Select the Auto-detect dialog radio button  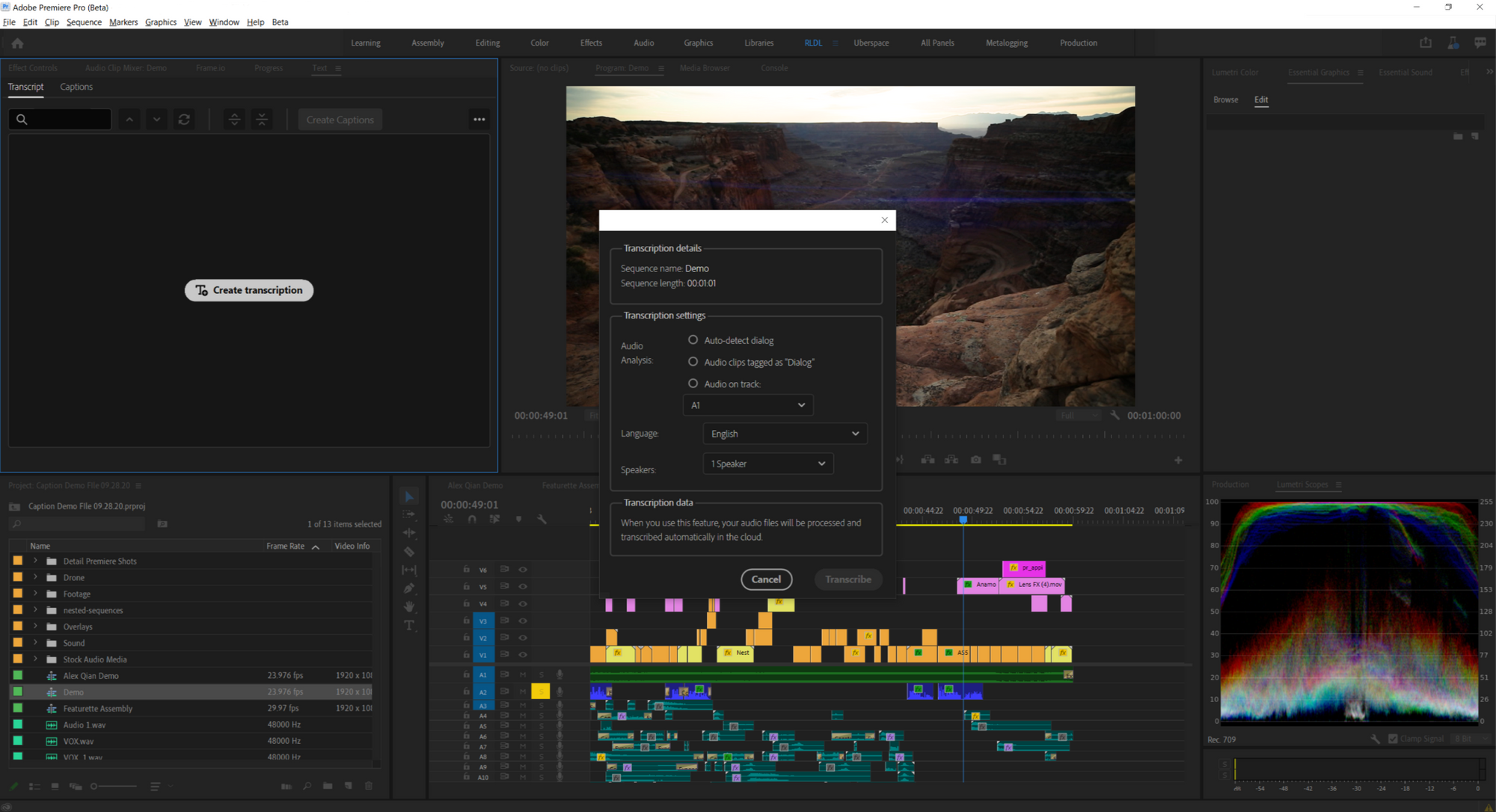point(693,339)
